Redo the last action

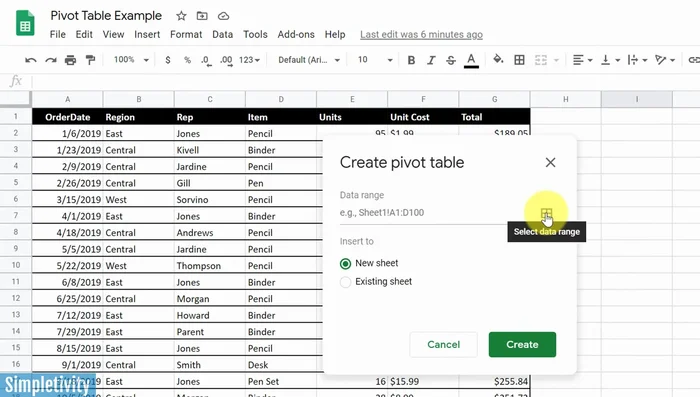coord(50,60)
